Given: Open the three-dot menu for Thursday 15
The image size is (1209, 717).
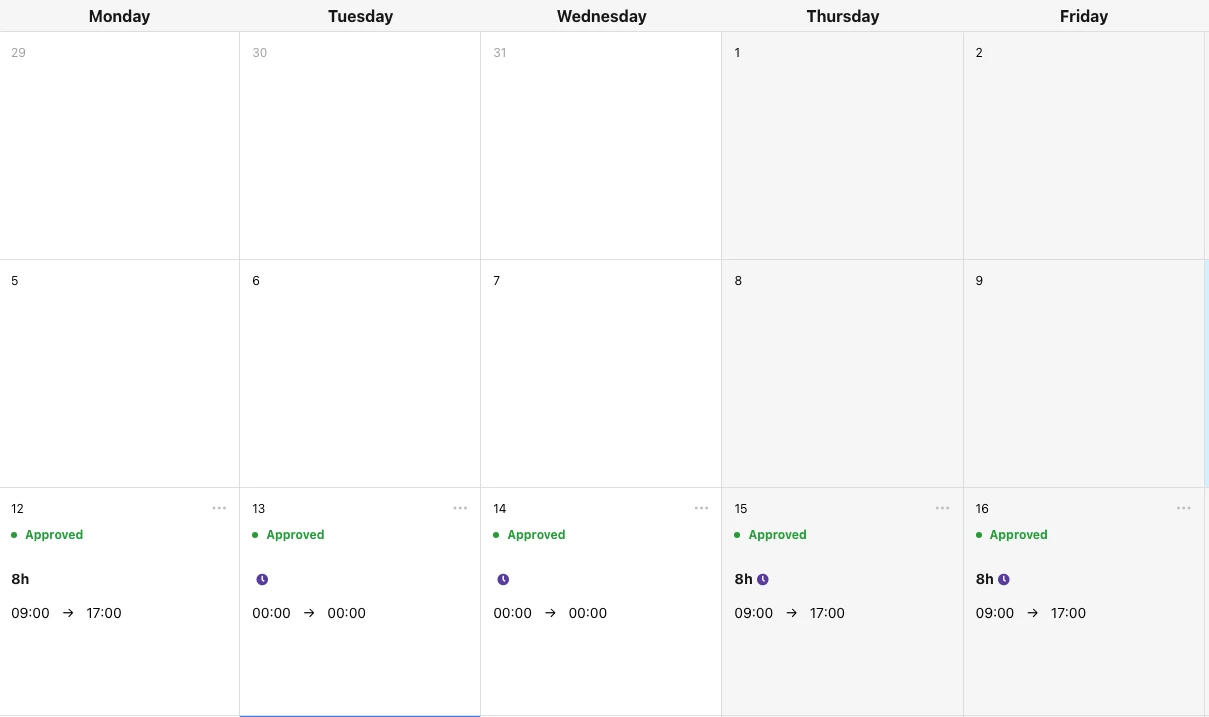Looking at the screenshot, I should (942, 508).
